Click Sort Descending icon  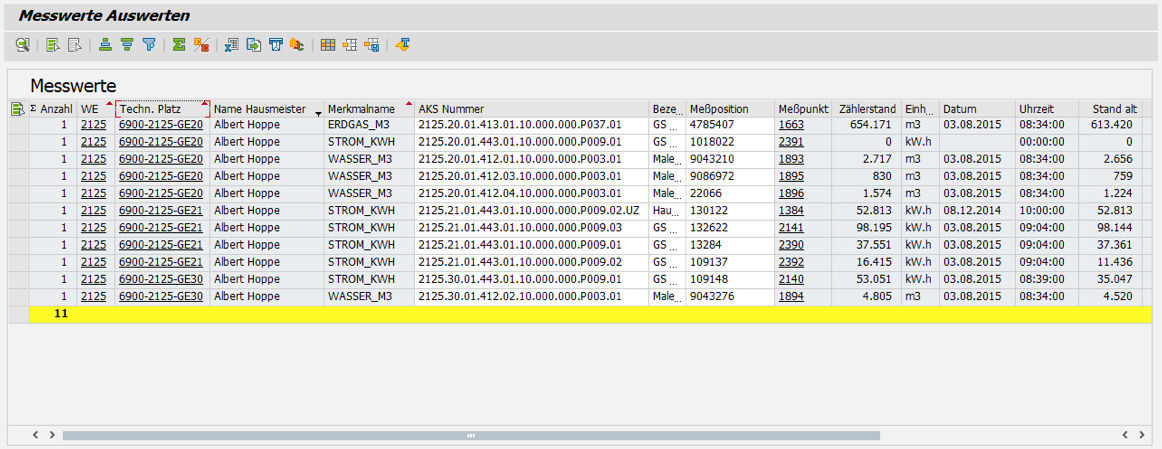pyautogui.click(x=127, y=45)
